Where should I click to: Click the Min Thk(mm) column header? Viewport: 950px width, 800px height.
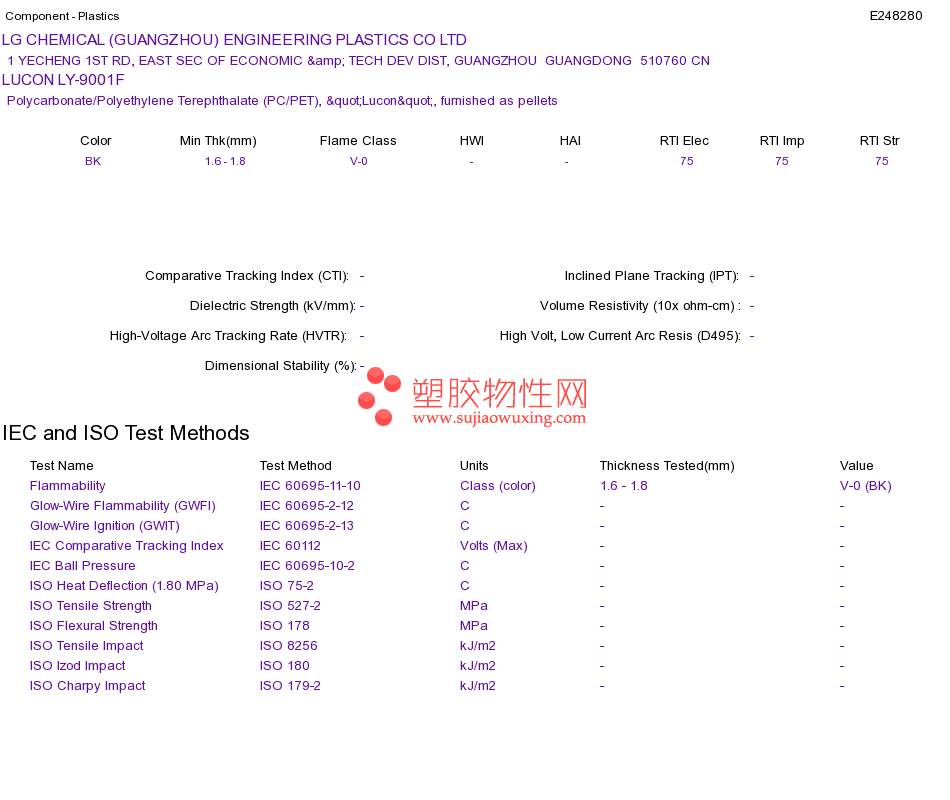(x=218, y=141)
